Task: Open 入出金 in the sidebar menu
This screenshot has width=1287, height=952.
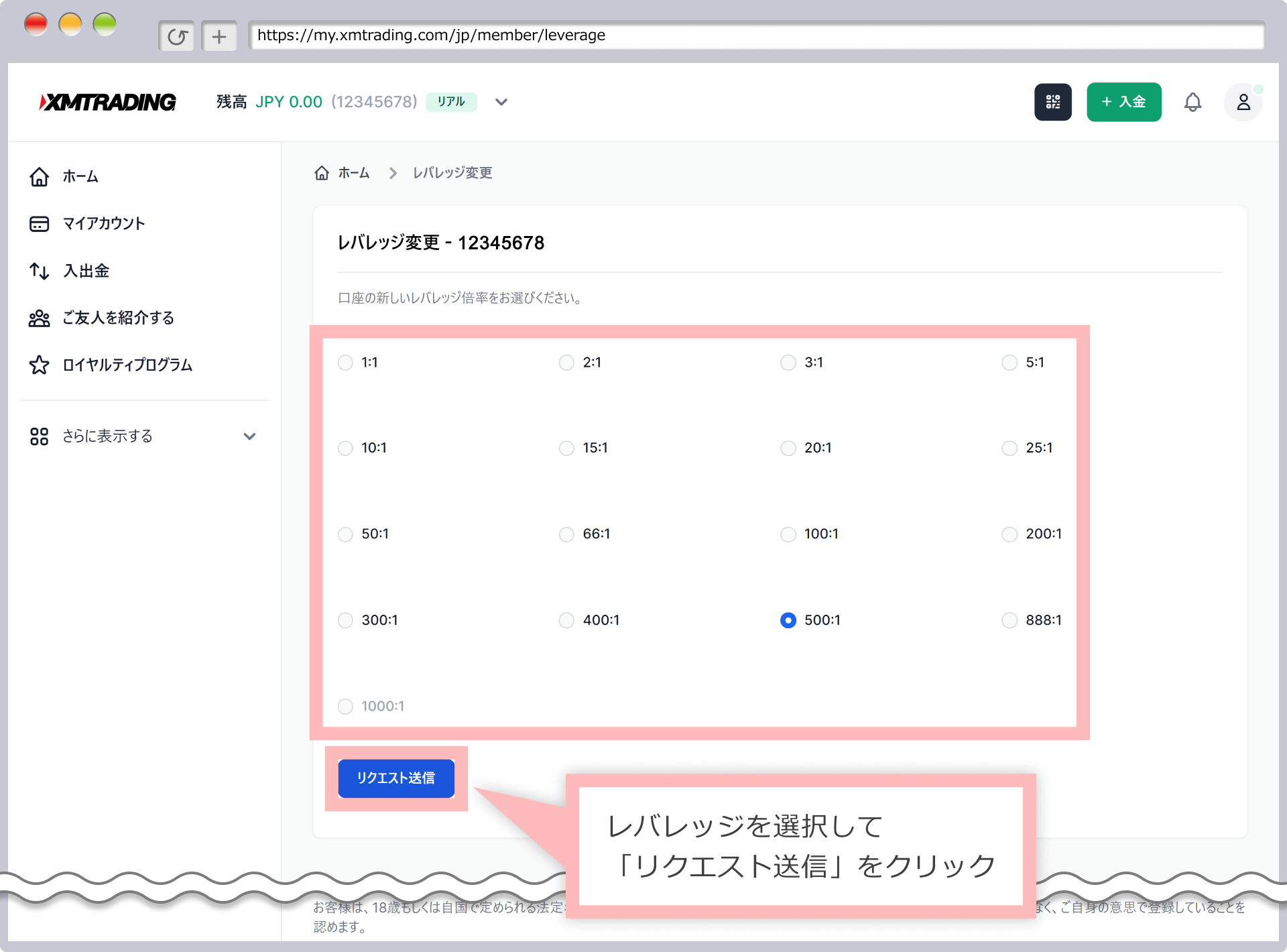Action: tap(86, 271)
